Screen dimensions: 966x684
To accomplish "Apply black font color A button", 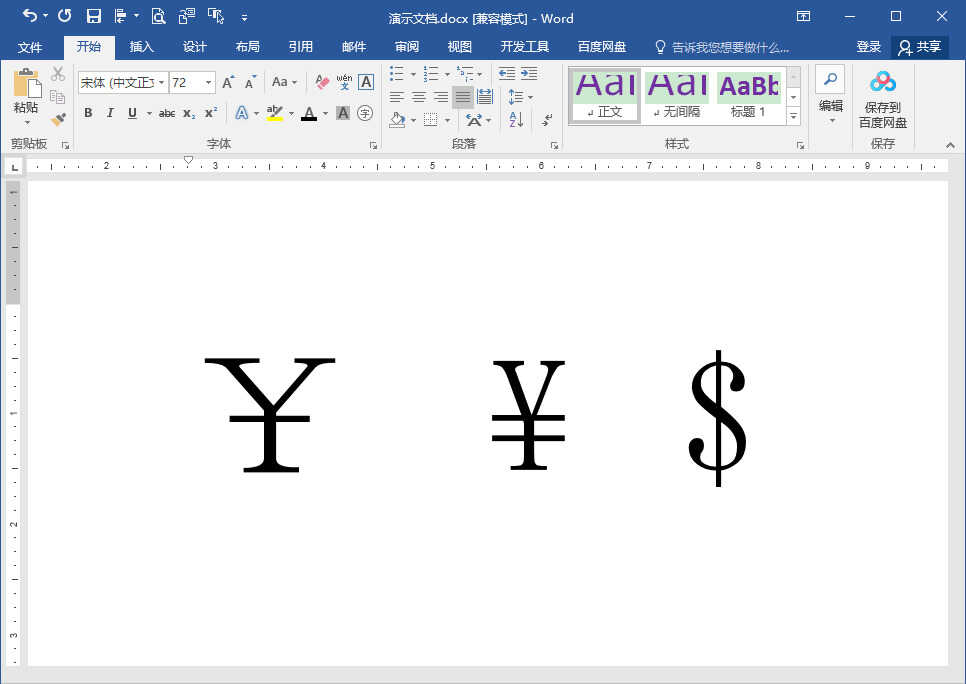I will coord(309,113).
